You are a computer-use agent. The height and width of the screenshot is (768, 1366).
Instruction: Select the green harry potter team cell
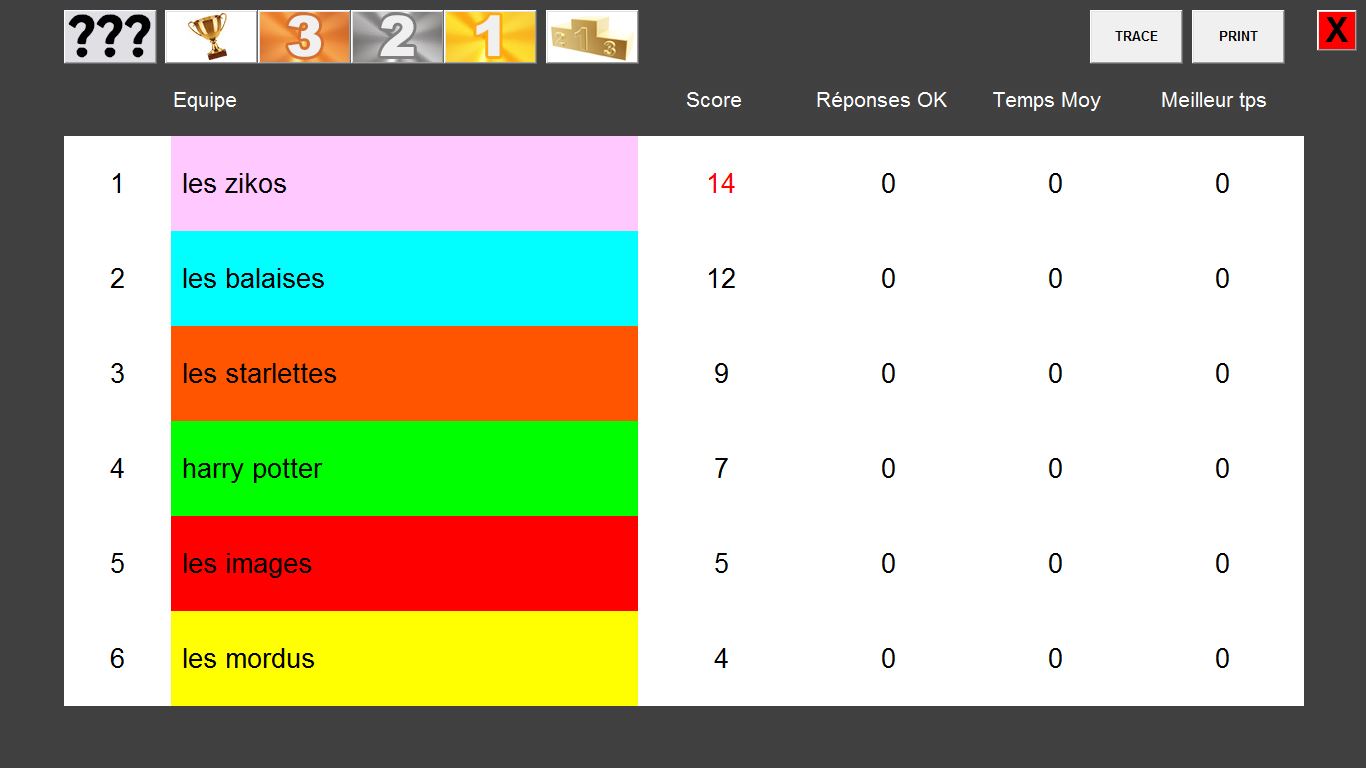pyautogui.click(x=404, y=469)
